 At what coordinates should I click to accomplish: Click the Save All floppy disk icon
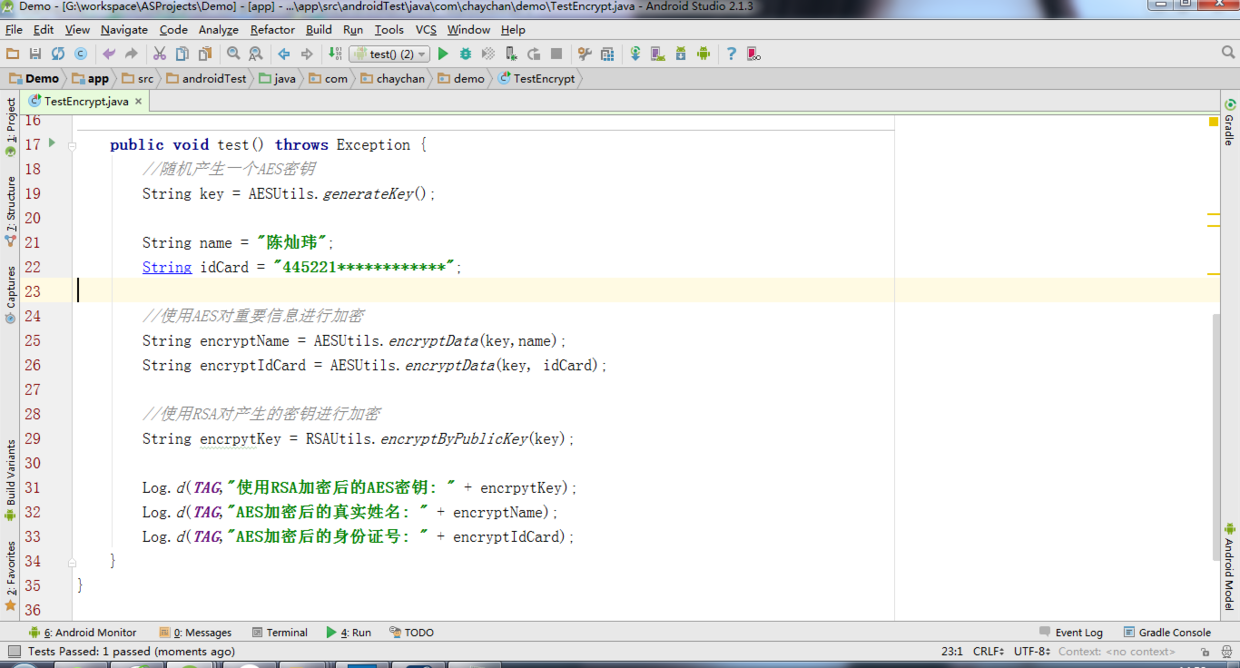(x=35, y=54)
